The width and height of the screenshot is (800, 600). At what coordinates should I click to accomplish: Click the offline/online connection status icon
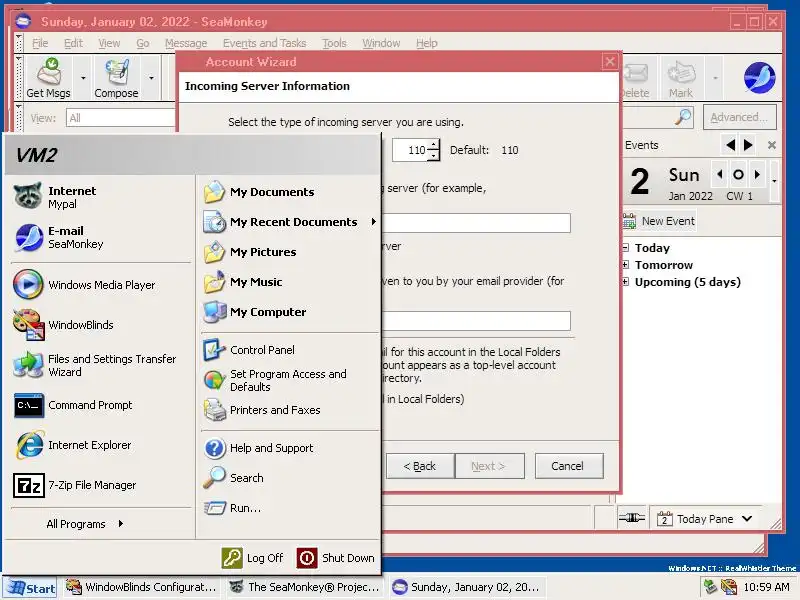632,518
